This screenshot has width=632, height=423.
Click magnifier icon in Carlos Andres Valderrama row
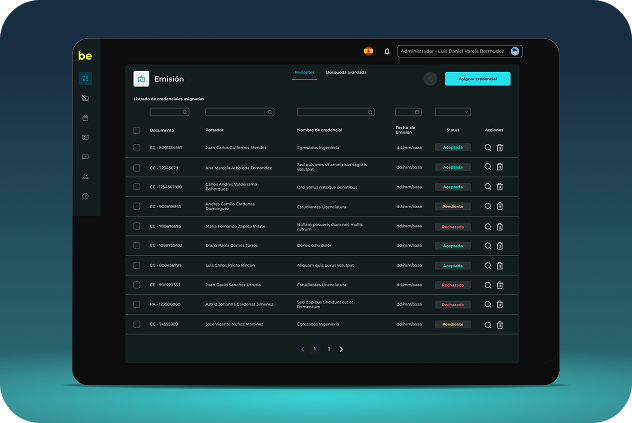coord(488,187)
